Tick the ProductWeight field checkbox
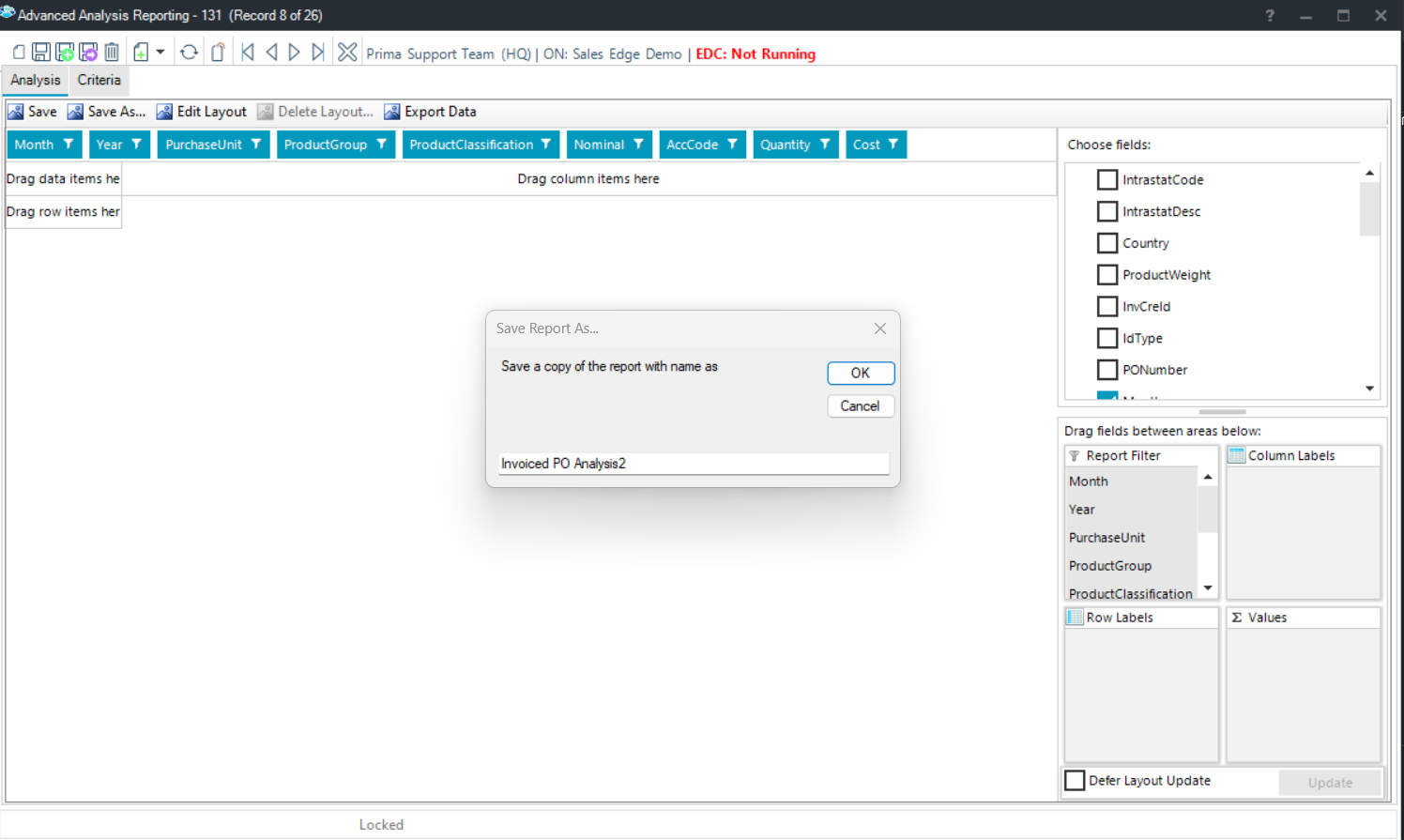This screenshot has width=1404, height=840. (x=1107, y=275)
